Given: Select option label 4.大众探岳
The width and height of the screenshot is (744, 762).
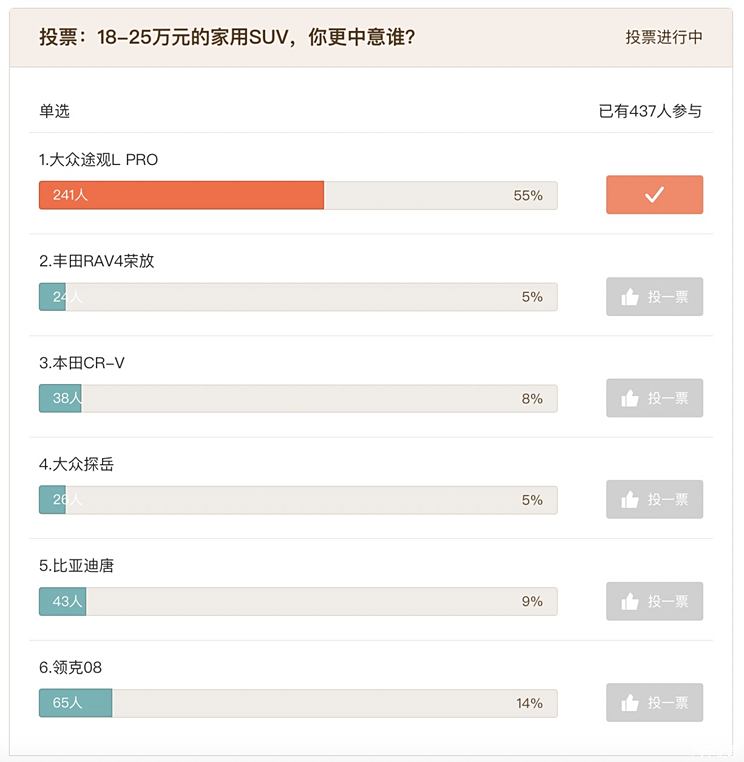Looking at the screenshot, I should 76,464.
